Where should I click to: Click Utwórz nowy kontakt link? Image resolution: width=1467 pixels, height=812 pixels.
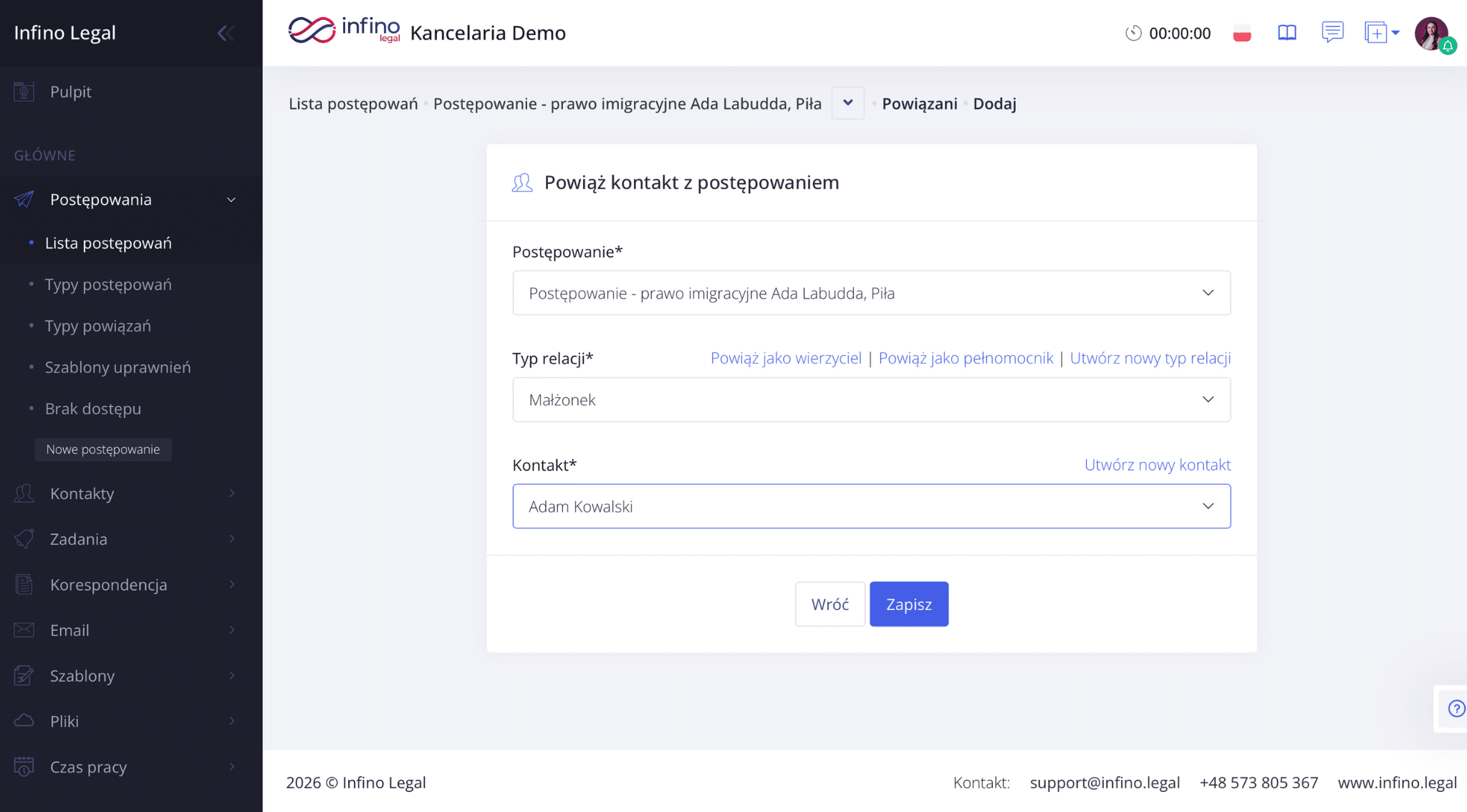click(1157, 465)
